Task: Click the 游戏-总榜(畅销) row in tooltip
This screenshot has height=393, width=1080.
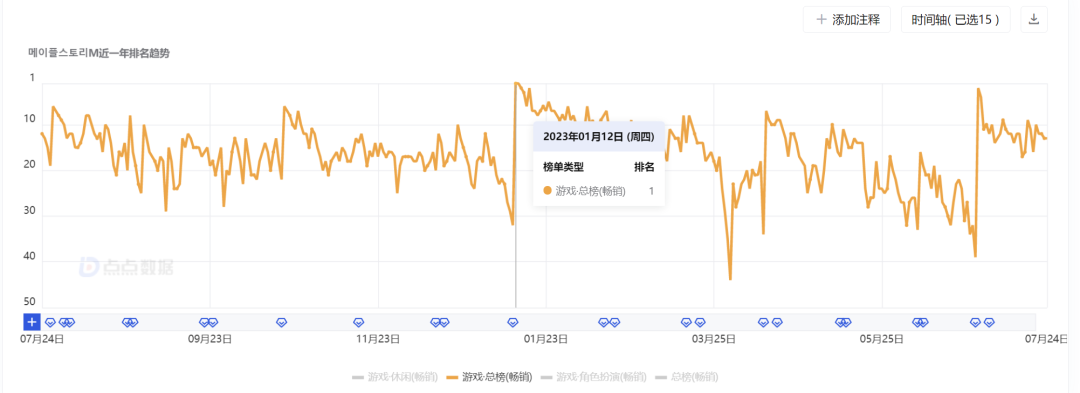Action: tap(599, 191)
